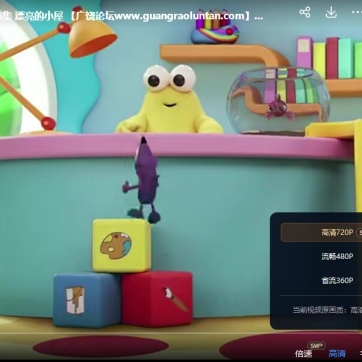Click the 当前视频原画质 info text

click(327, 310)
